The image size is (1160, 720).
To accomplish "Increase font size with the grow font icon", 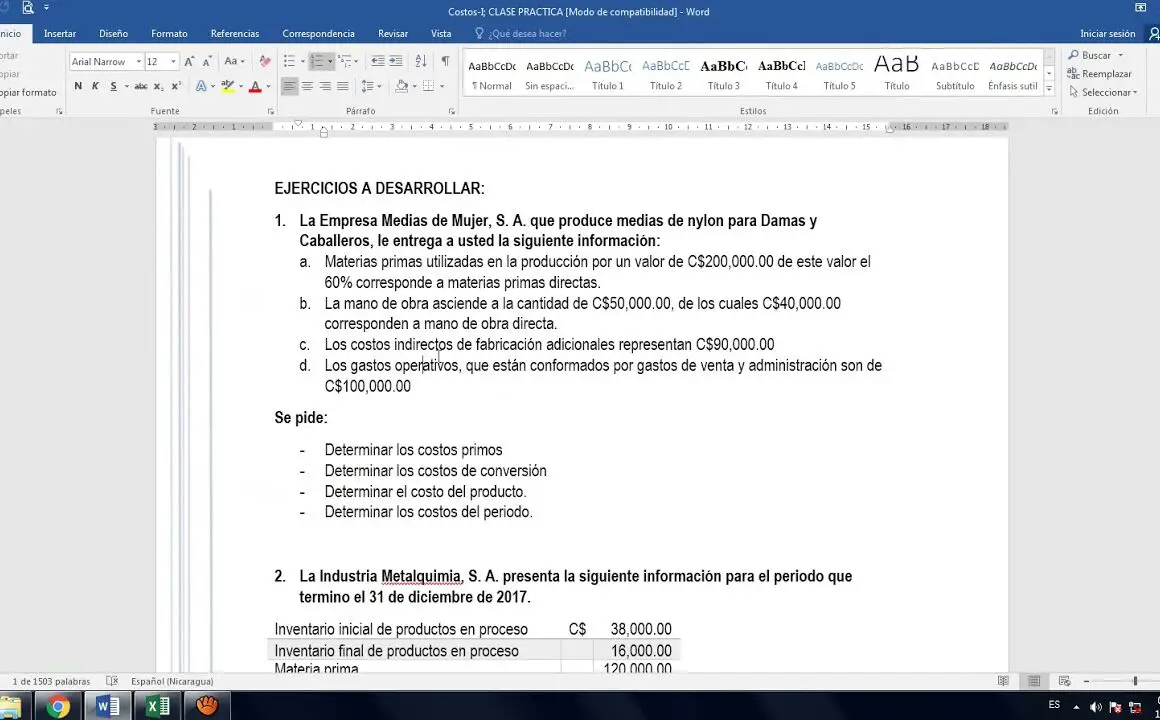I will [189, 61].
